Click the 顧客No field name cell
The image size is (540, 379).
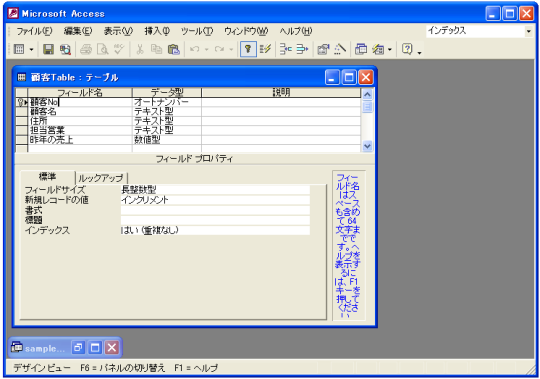coord(80,102)
